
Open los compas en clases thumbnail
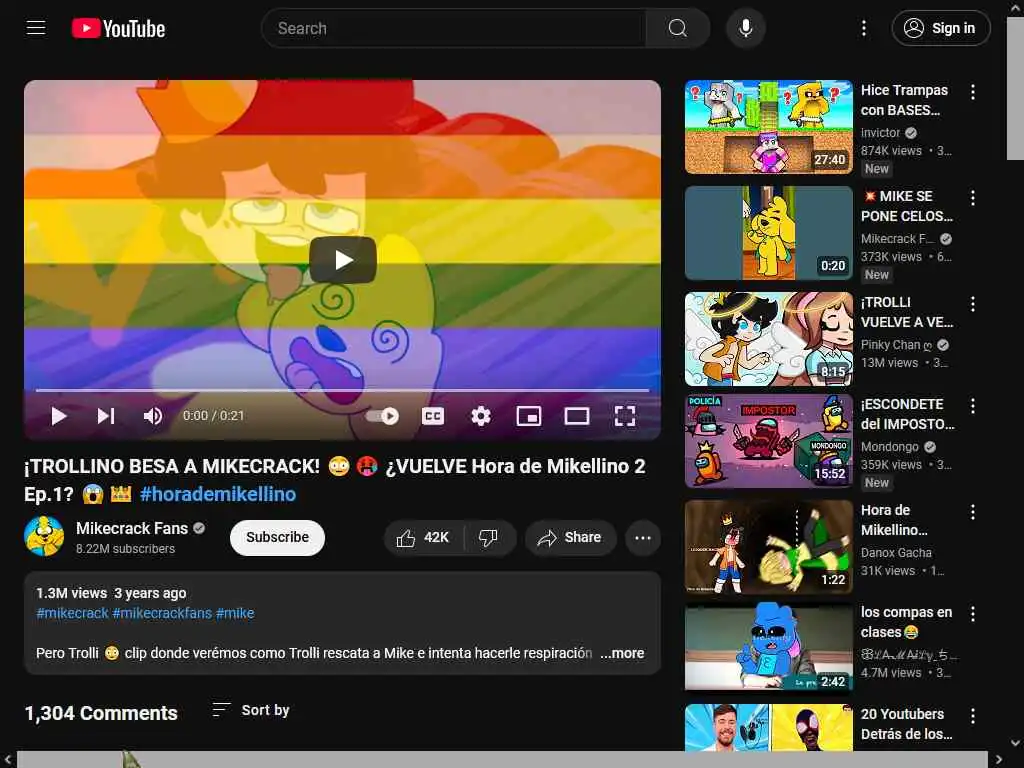point(769,647)
